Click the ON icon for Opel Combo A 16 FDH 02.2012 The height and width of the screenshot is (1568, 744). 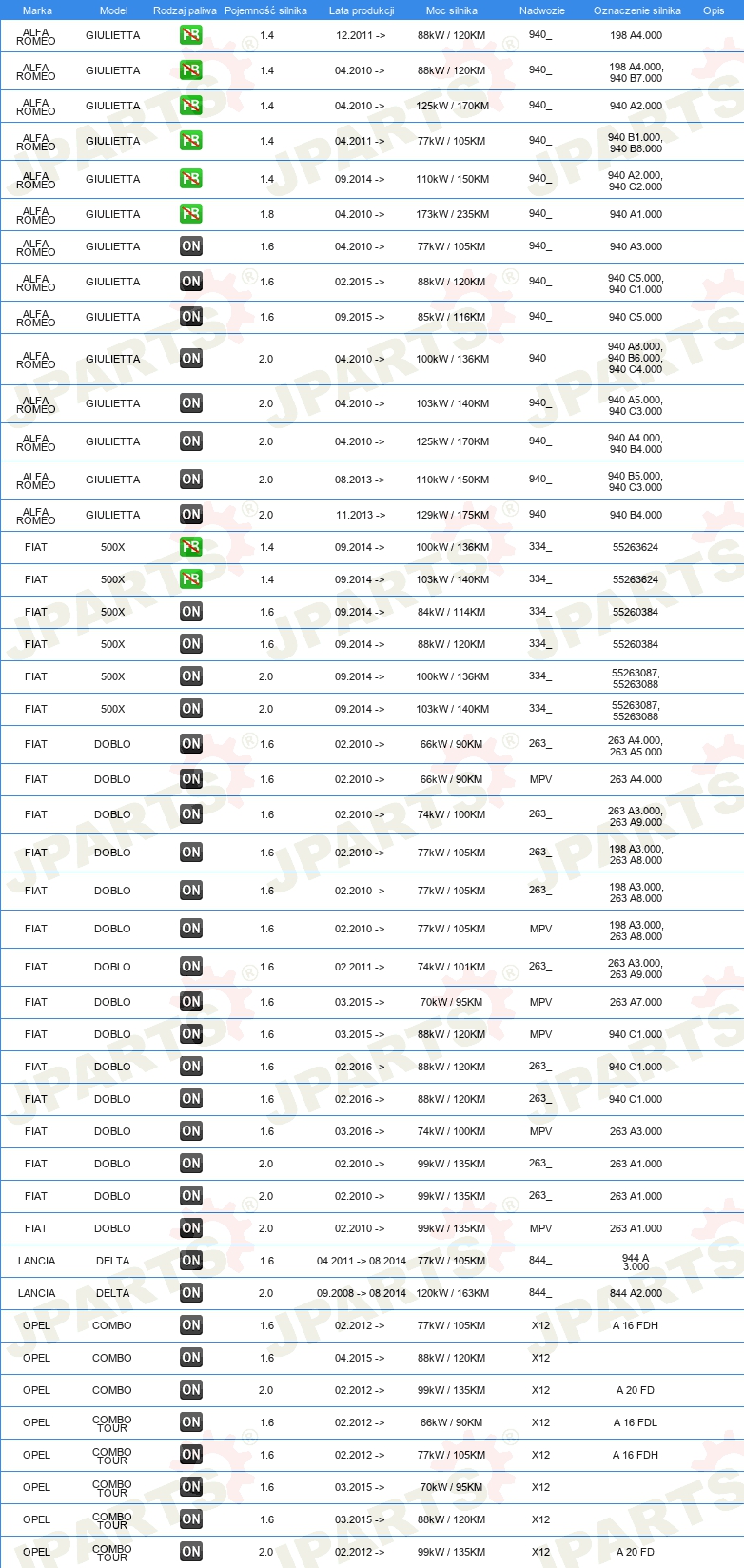click(191, 1325)
